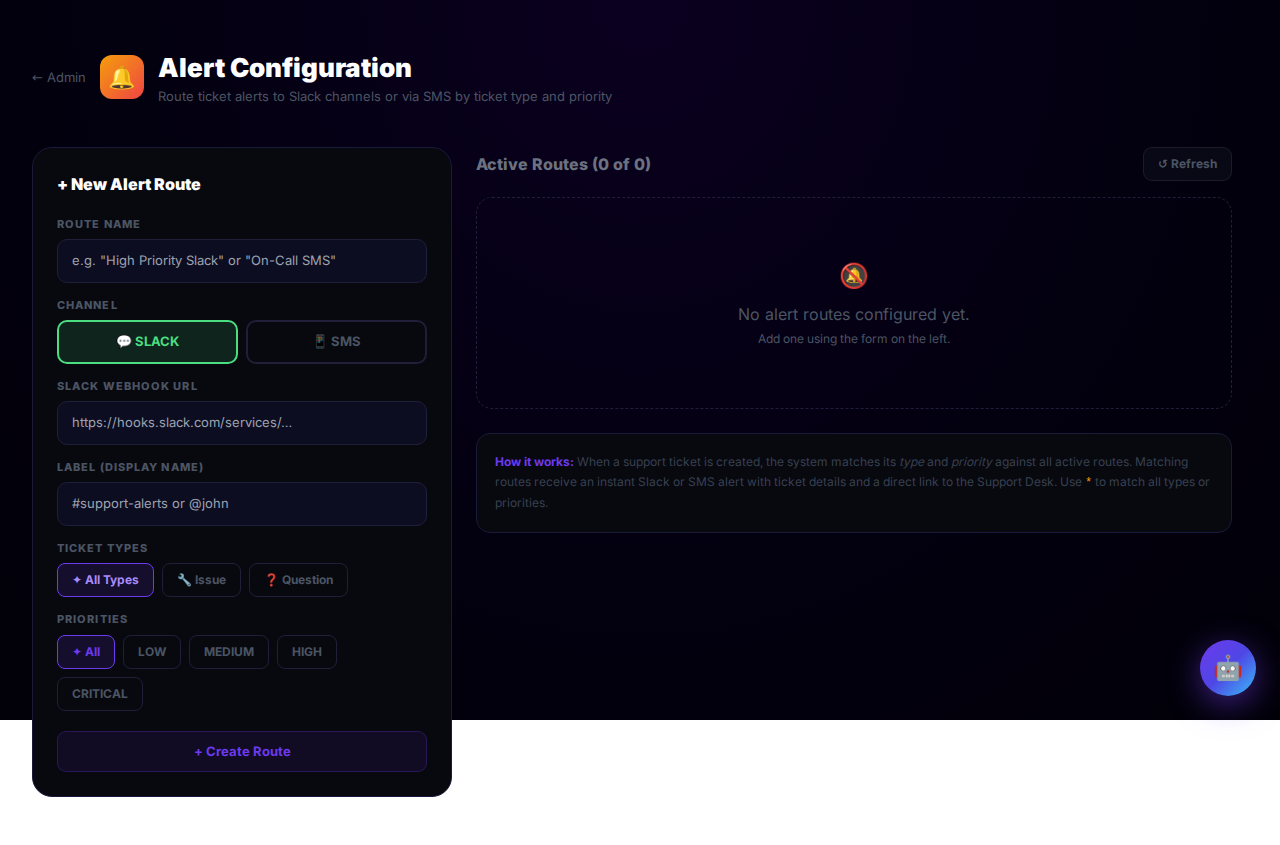The width and height of the screenshot is (1280, 845).
Task: Toggle the LOW priority chip
Action: pyautogui.click(x=152, y=652)
